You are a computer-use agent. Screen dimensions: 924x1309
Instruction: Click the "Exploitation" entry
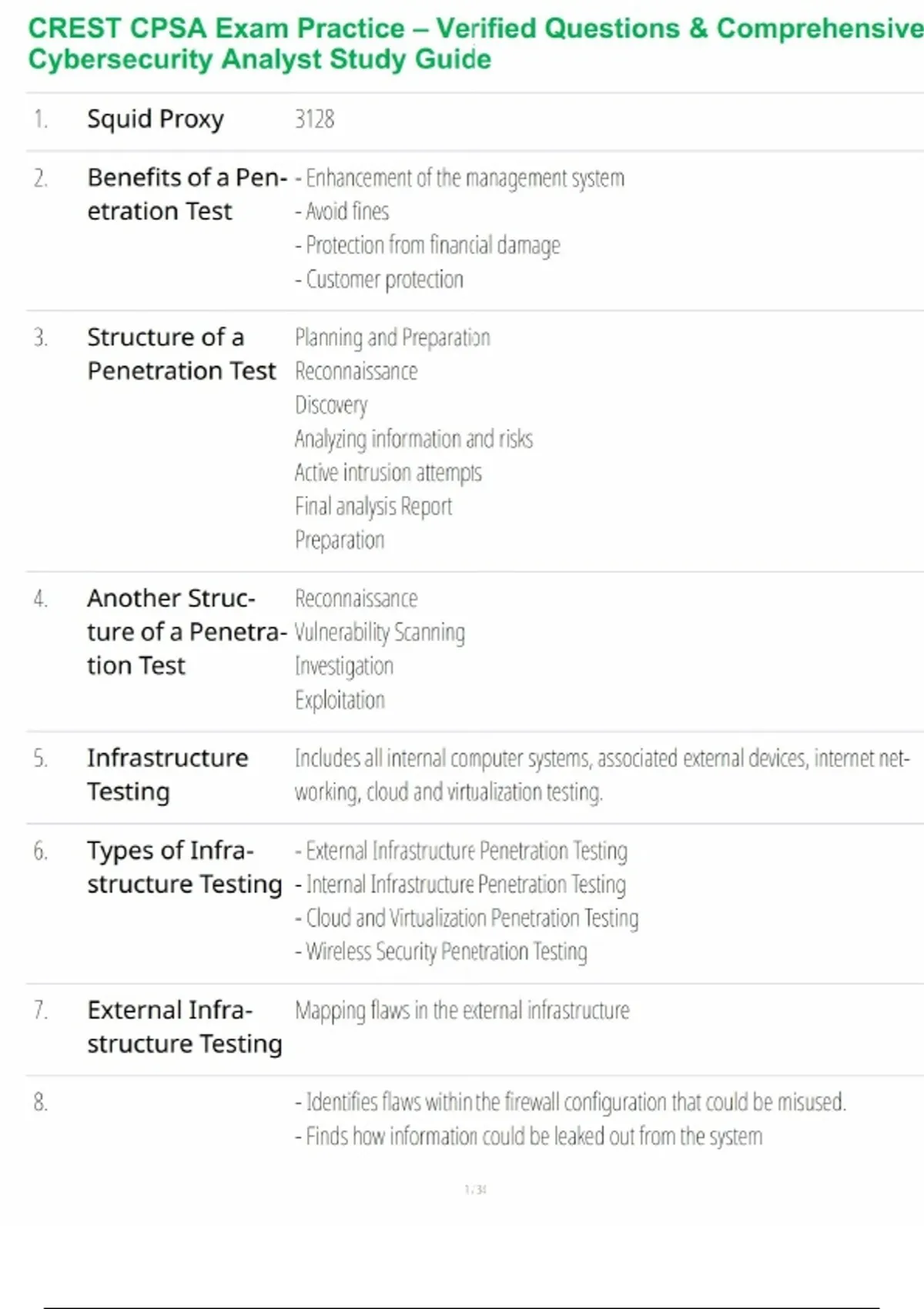coord(340,700)
